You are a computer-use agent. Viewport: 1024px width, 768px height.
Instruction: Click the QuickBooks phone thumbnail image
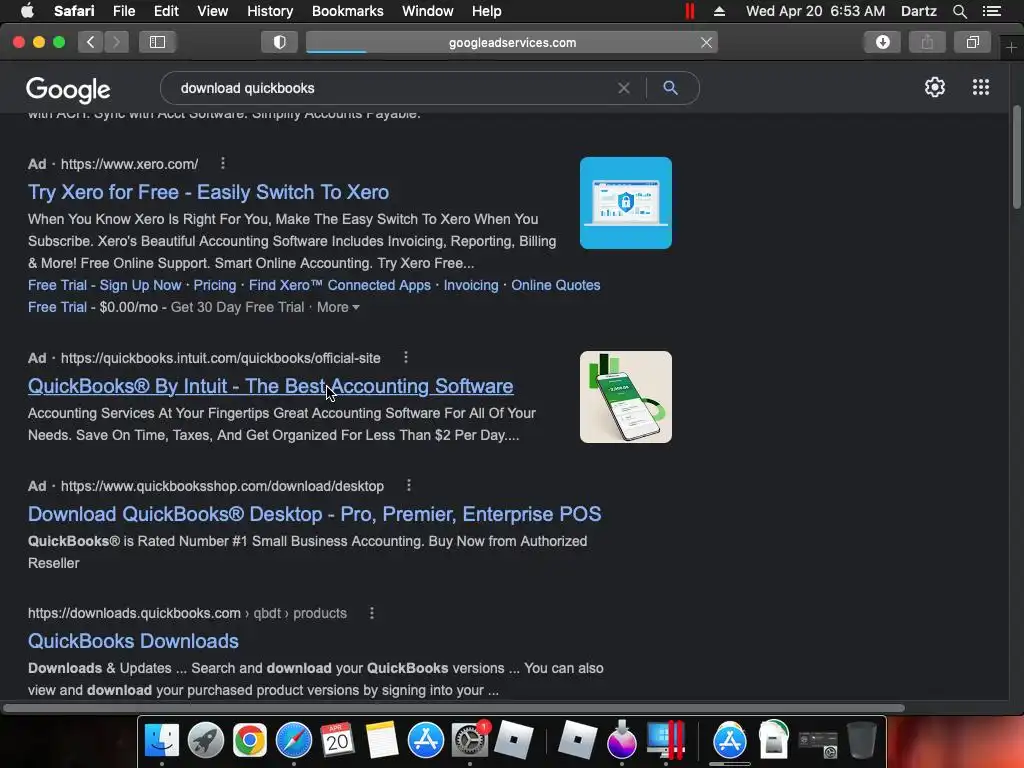(x=626, y=397)
